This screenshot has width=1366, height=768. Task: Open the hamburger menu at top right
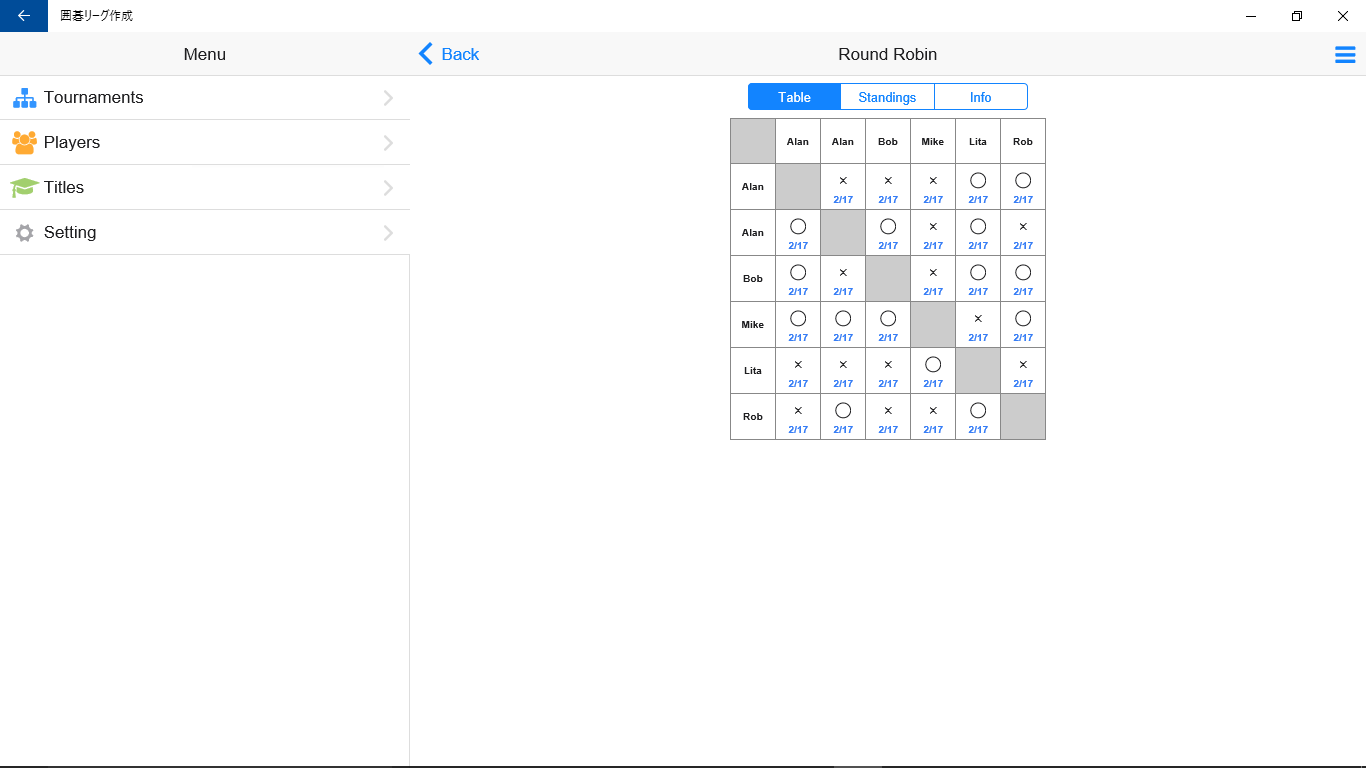(1345, 55)
